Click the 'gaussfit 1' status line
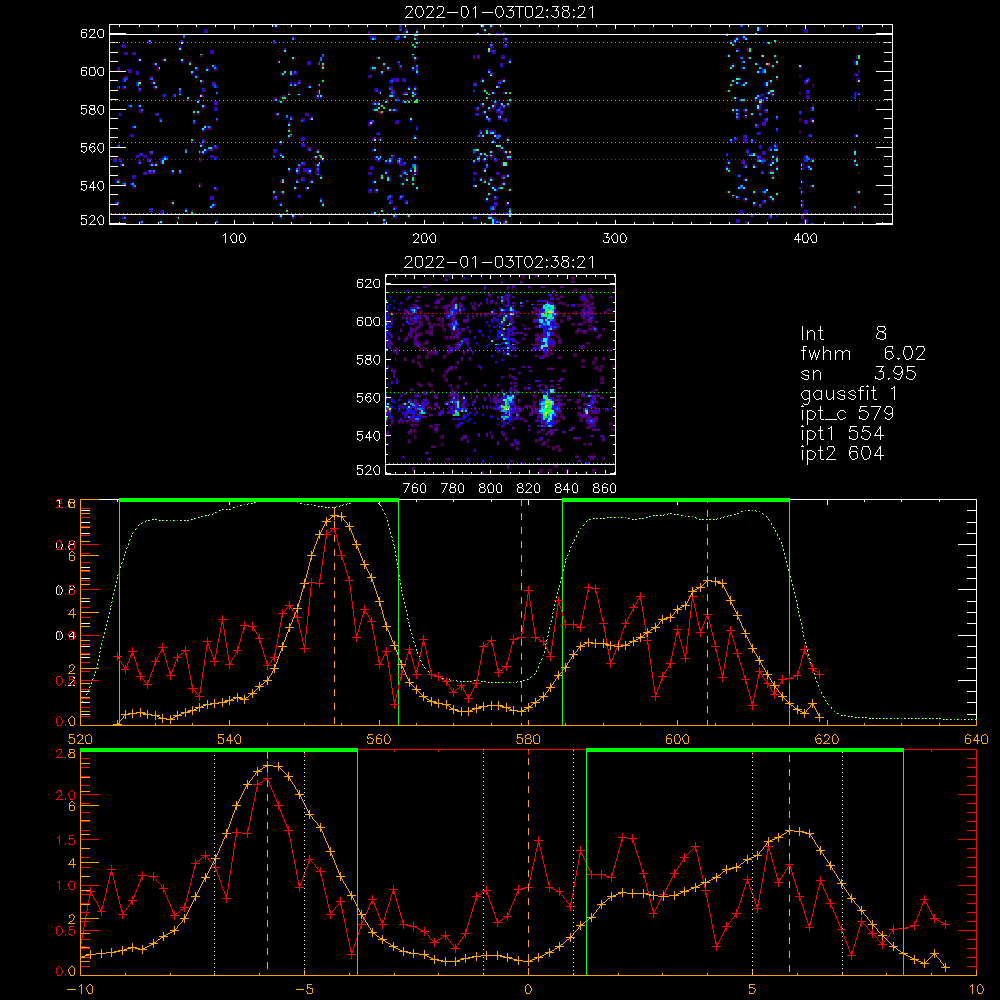The width and height of the screenshot is (1000, 1000). (849, 393)
